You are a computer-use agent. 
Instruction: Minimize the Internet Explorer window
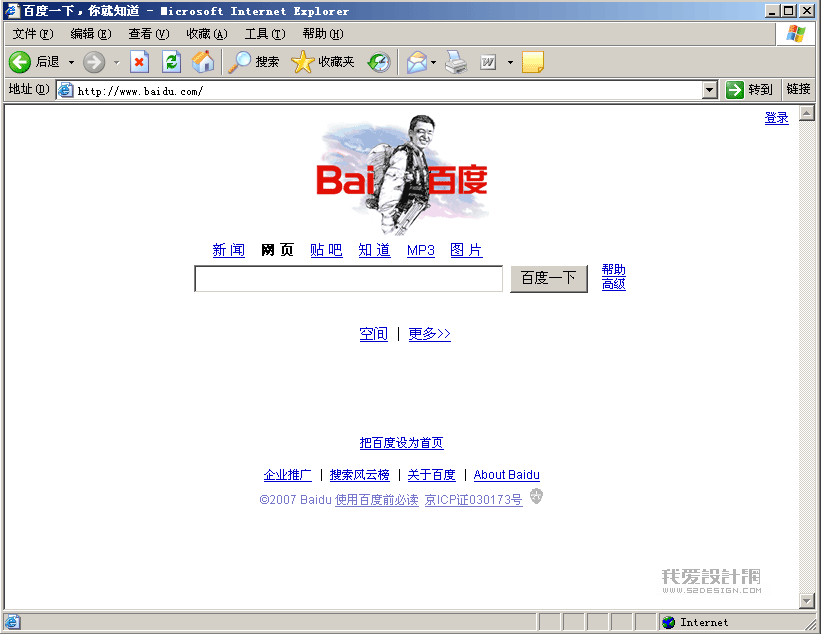pos(772,10)
